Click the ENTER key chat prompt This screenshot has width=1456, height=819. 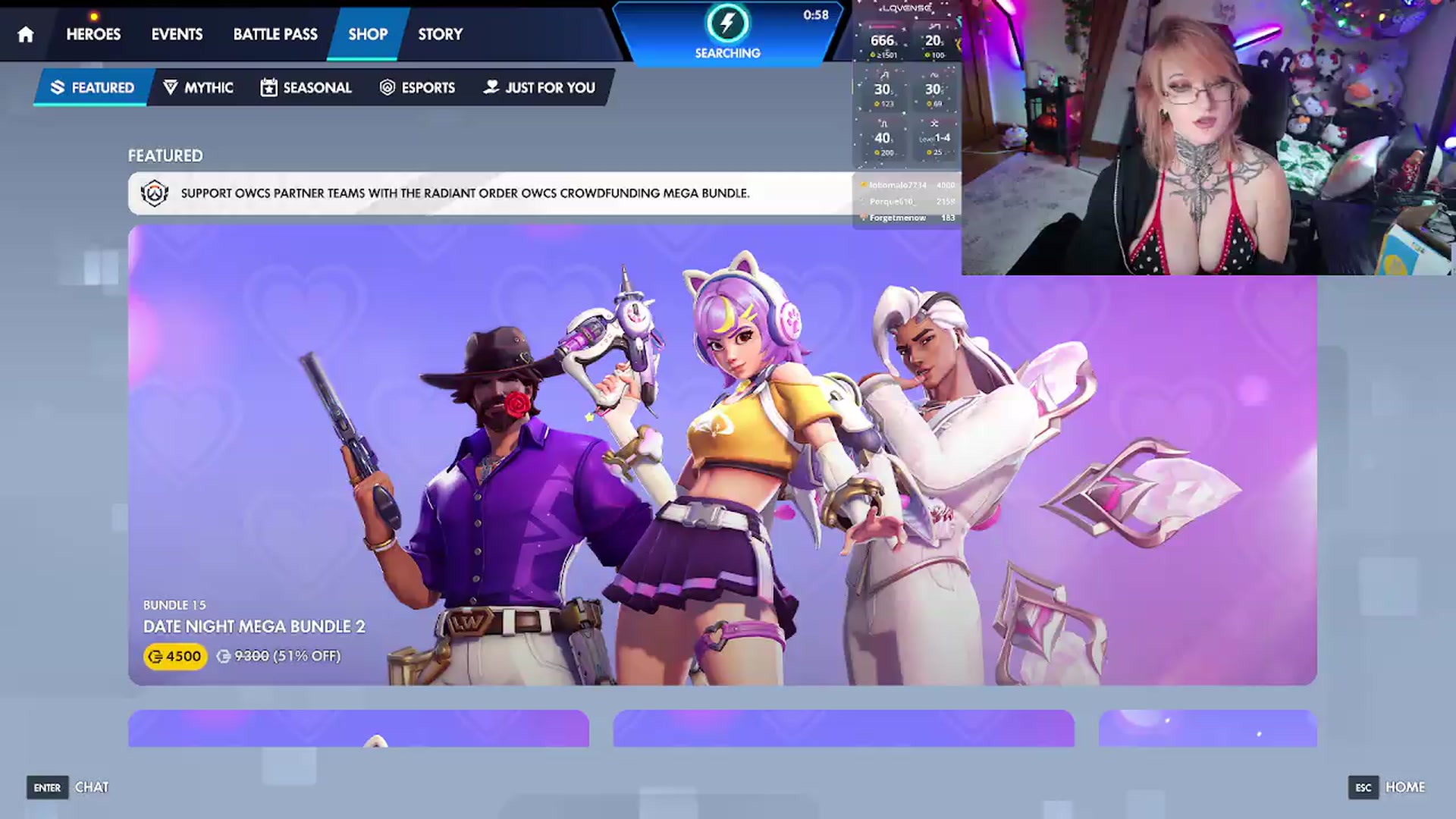pyautogui.click(x=47, y=787)
